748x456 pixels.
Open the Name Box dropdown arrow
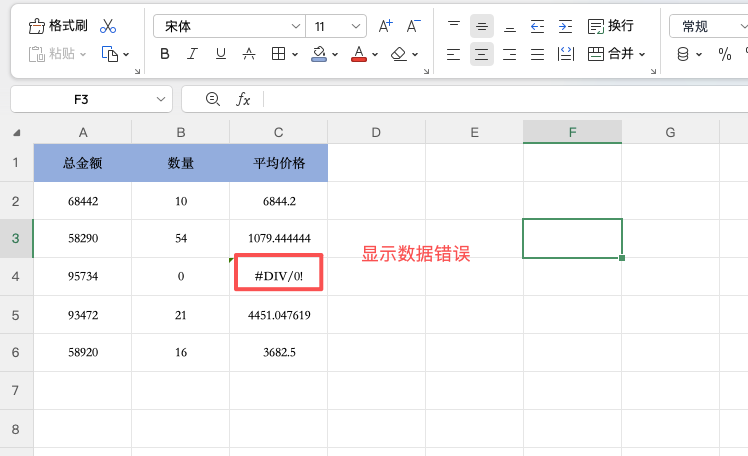click(161, 99)
